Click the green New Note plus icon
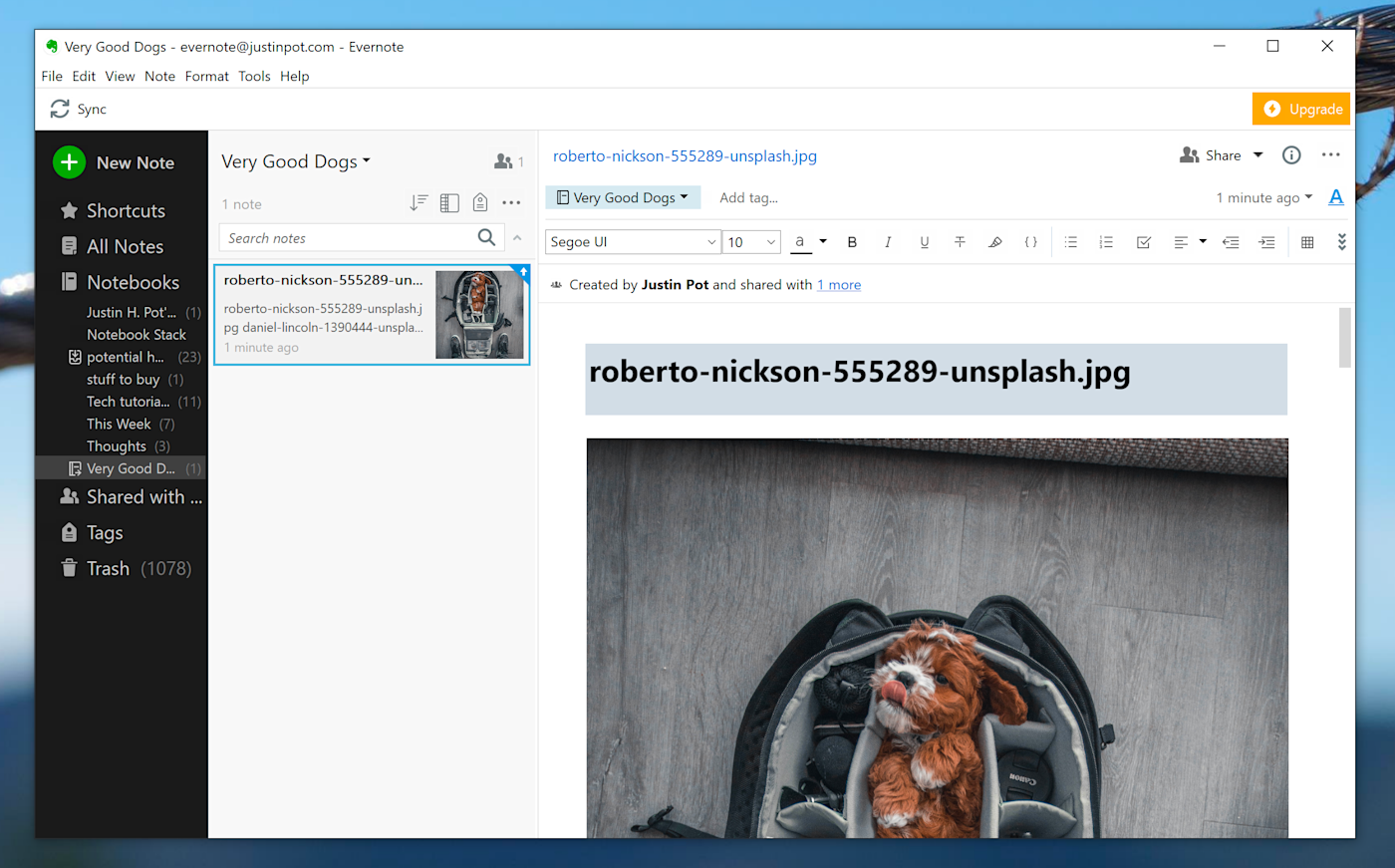The width and height of the screenshot is (1395, 868). click(x=69, y=162)
